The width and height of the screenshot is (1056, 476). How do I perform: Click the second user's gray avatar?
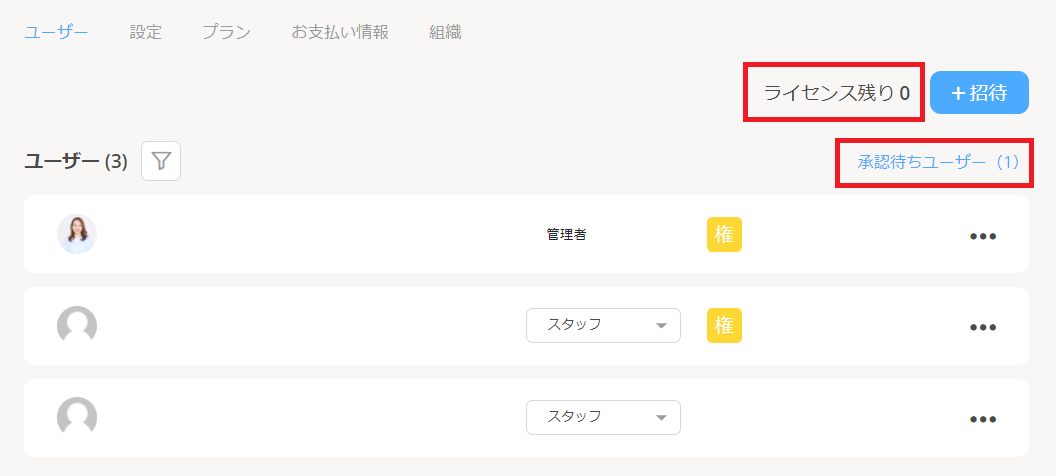pos(77,326)
